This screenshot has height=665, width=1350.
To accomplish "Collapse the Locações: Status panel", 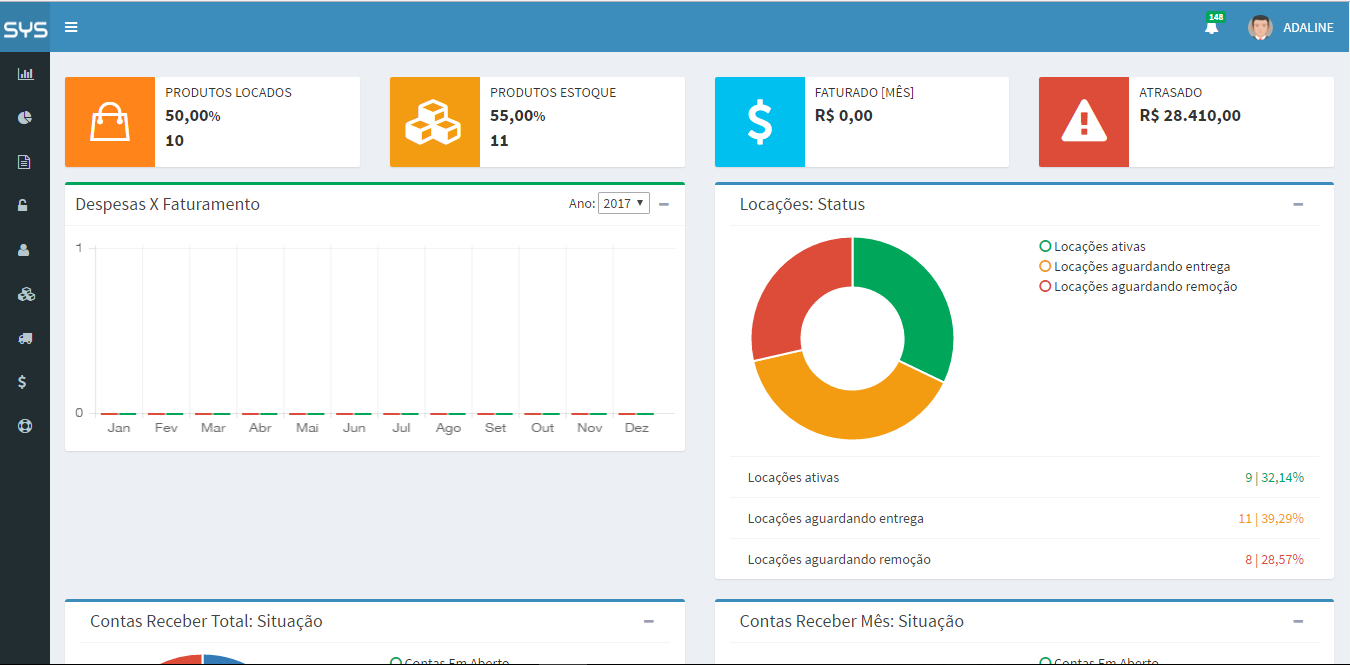I will tap(1298, 204).
